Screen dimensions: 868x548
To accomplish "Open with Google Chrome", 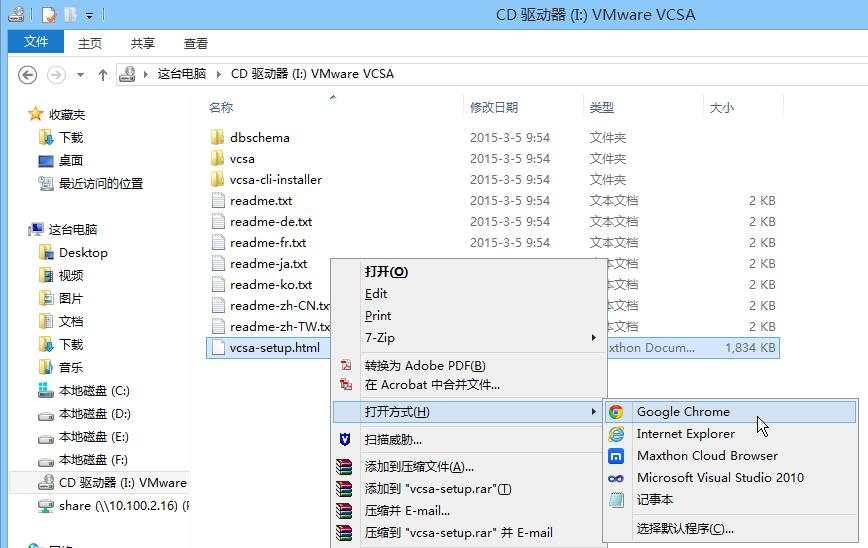I will tap(730, 412).
